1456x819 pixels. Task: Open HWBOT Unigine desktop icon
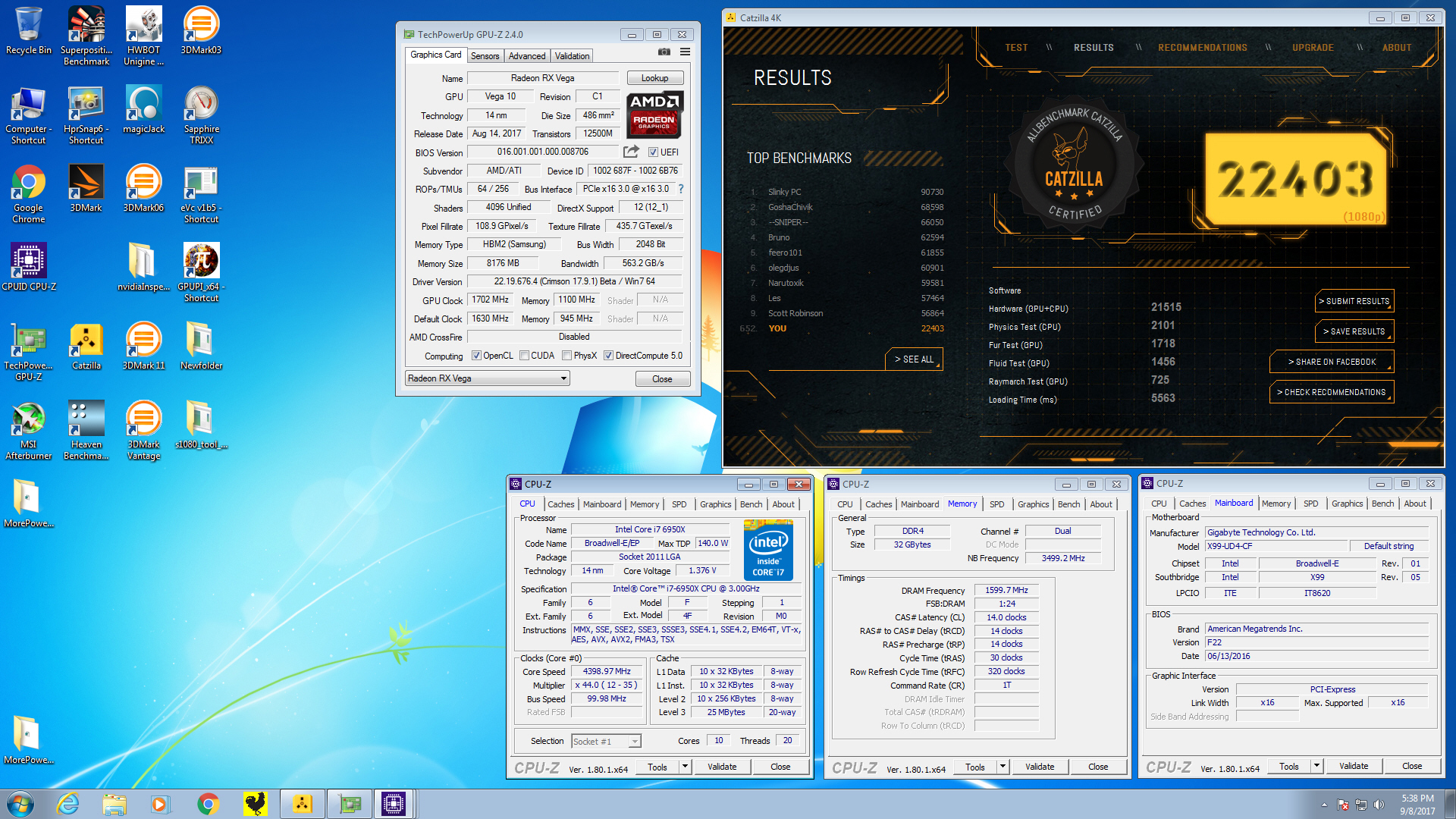pyautogui.click(x=143, y=36)
